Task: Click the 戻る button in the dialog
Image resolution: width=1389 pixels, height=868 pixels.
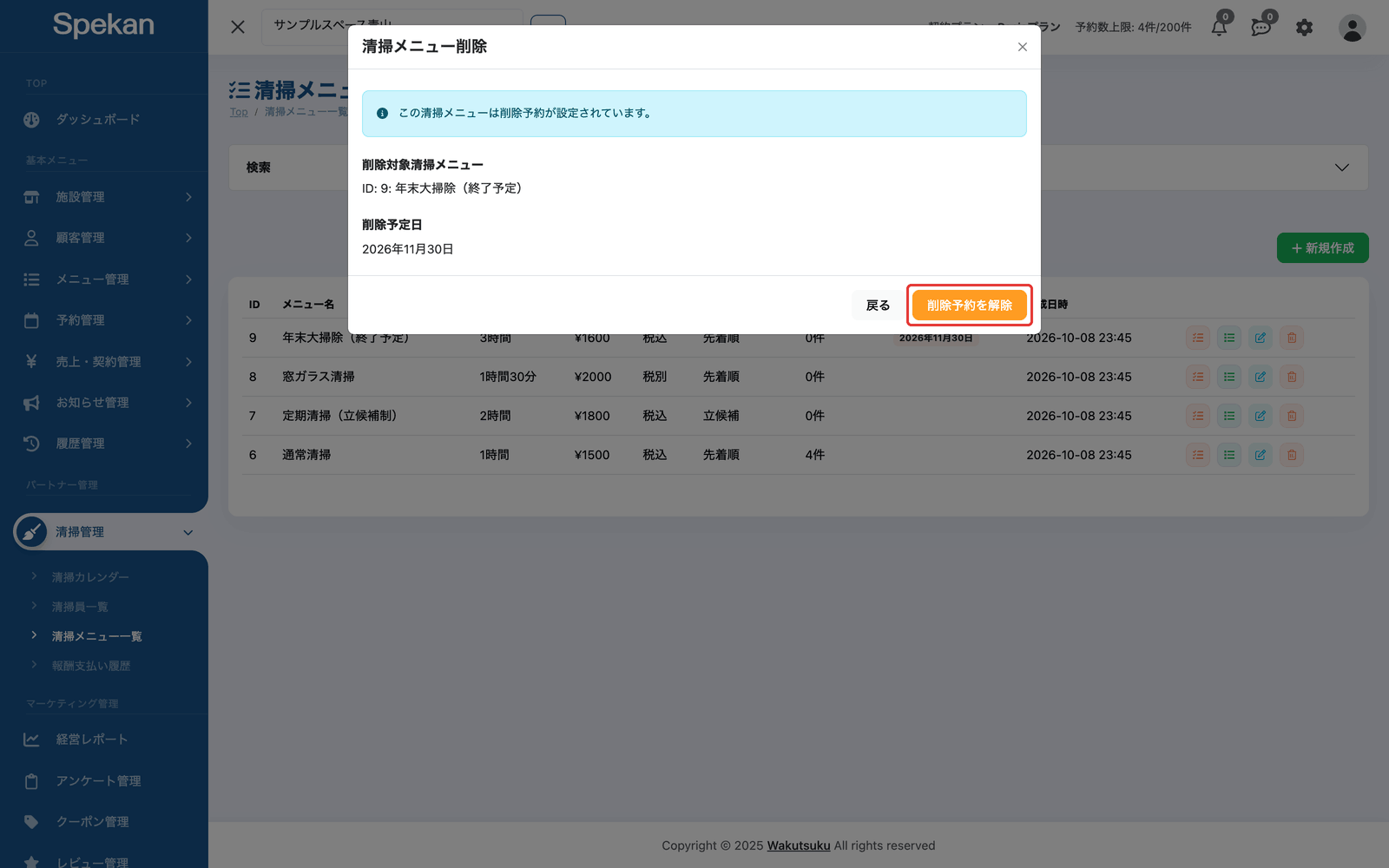Action: [x=878, y=306]
